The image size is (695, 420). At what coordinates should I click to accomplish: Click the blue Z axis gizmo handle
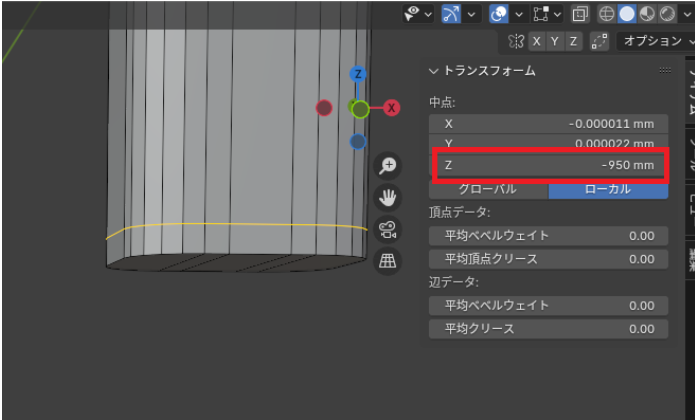point(358,75)
